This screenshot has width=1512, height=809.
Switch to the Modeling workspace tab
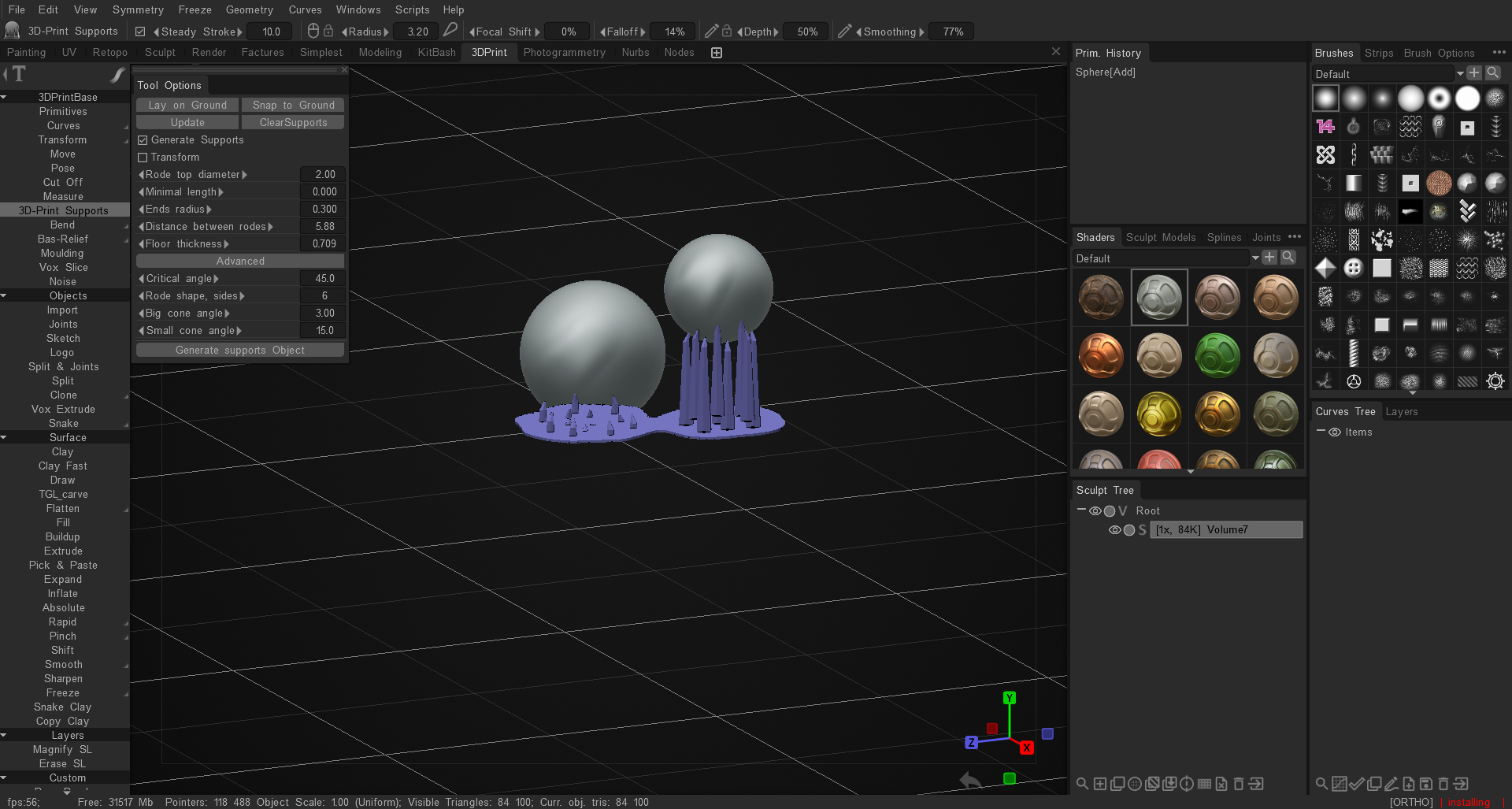click(x=380, y=52)
